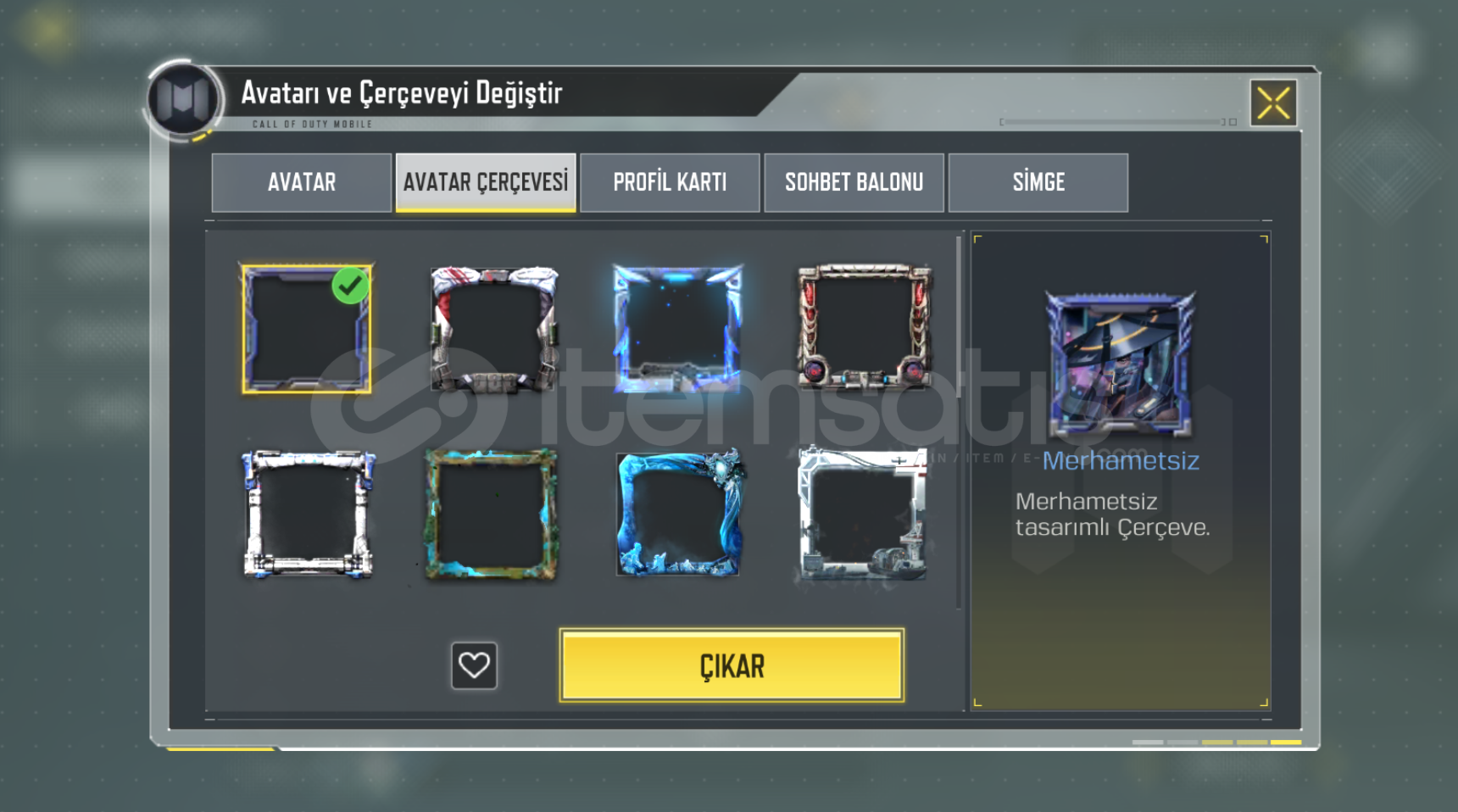Select the red and white armored avatar frame
Image resolution: width=1458 pixels, height=812 pixels.
tap(494, 330)
